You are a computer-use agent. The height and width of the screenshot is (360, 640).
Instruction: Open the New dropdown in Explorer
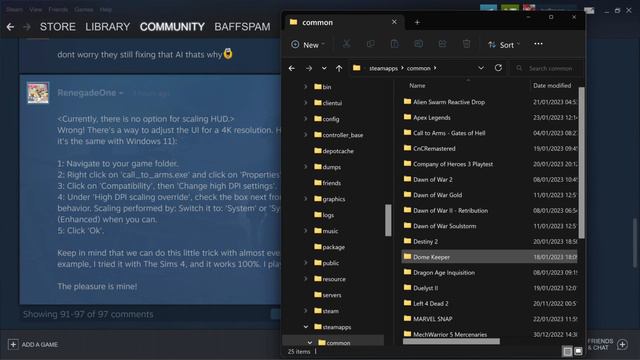(x=308, y=44)
